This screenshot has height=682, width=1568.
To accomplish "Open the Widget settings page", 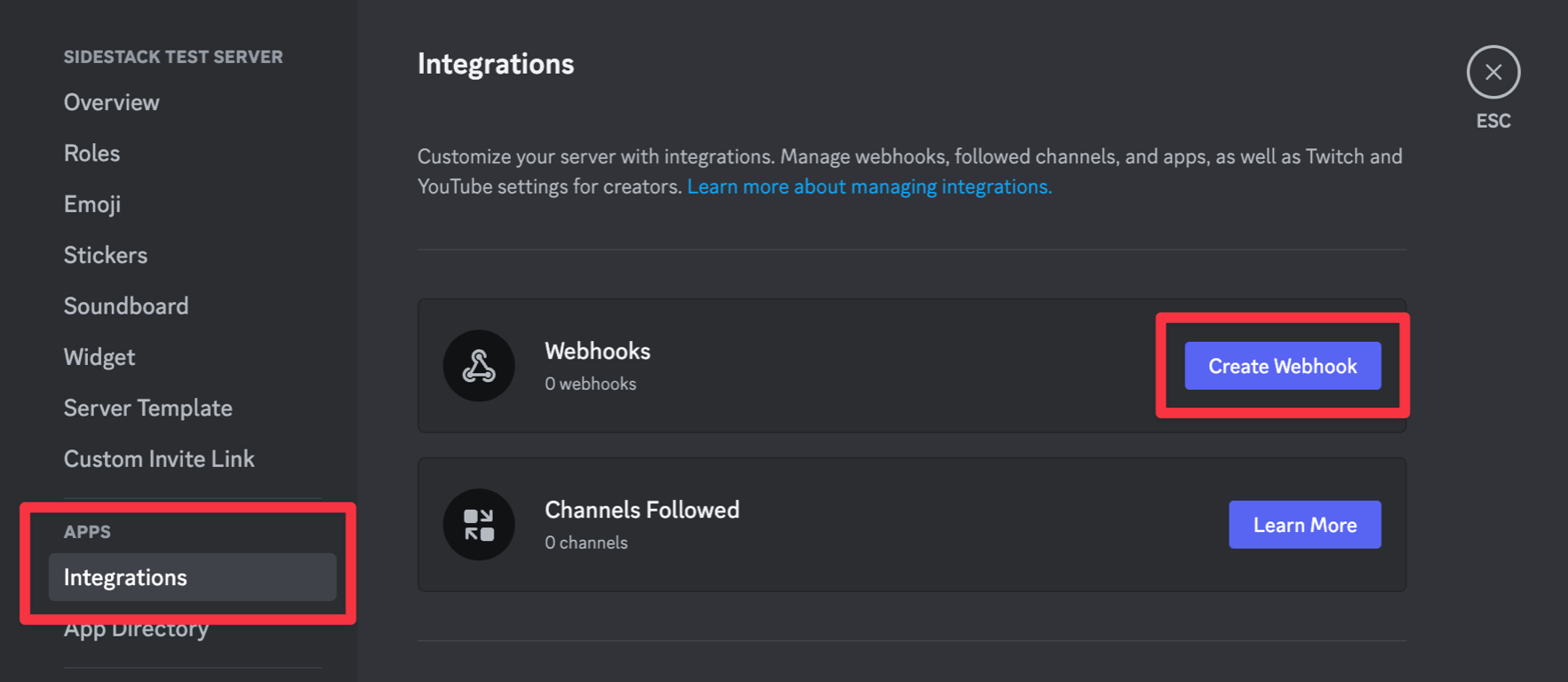I will pos(99,357).
